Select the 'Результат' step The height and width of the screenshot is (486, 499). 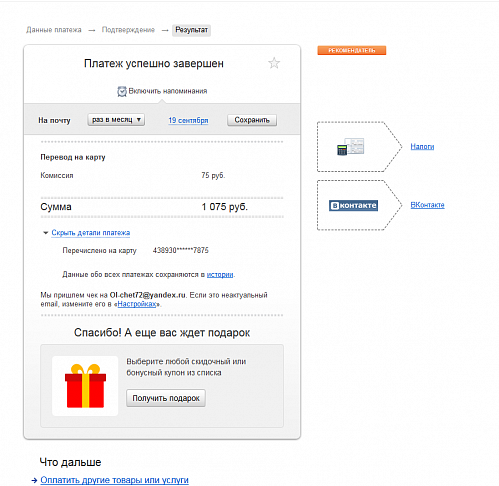191,30
